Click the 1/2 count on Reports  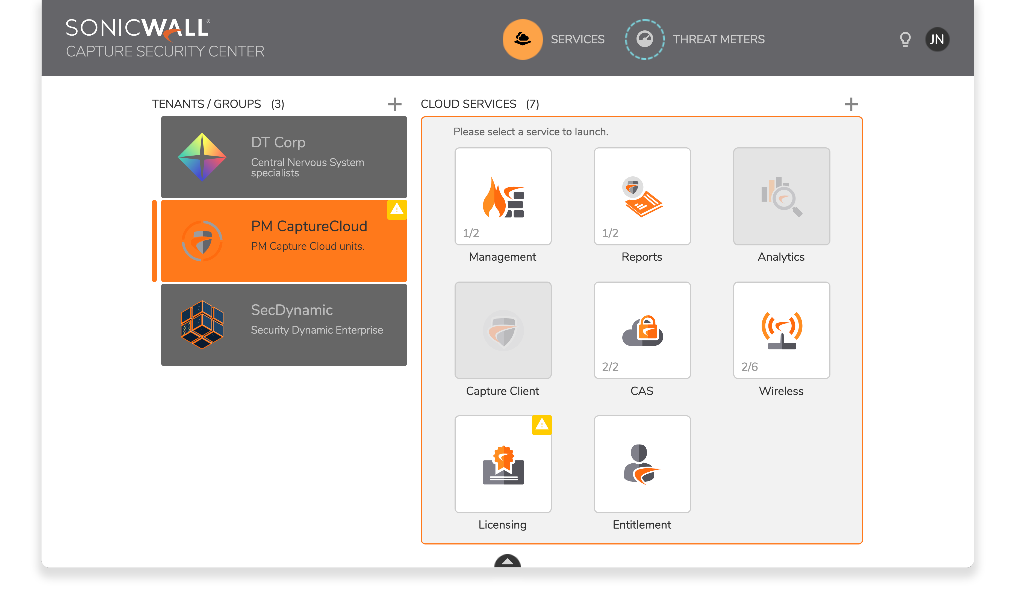[611, 233]
